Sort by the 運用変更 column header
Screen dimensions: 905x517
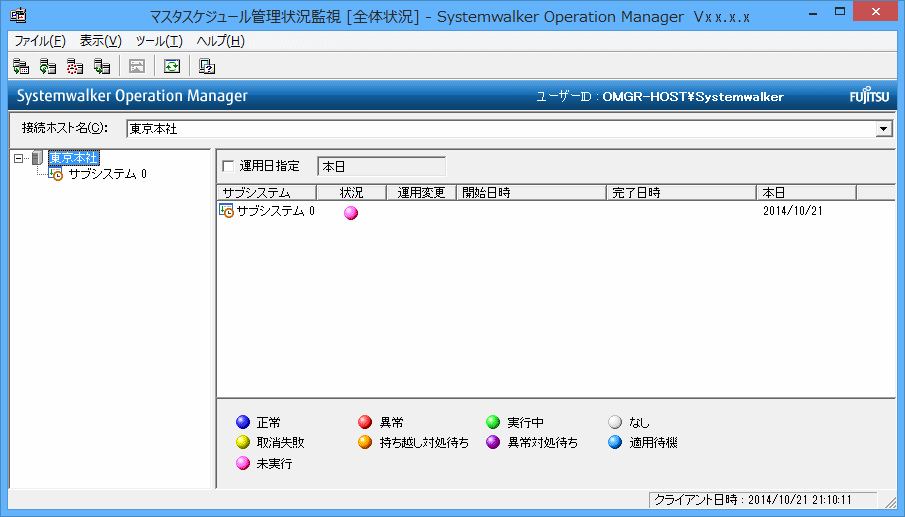(x=421, y=193)
